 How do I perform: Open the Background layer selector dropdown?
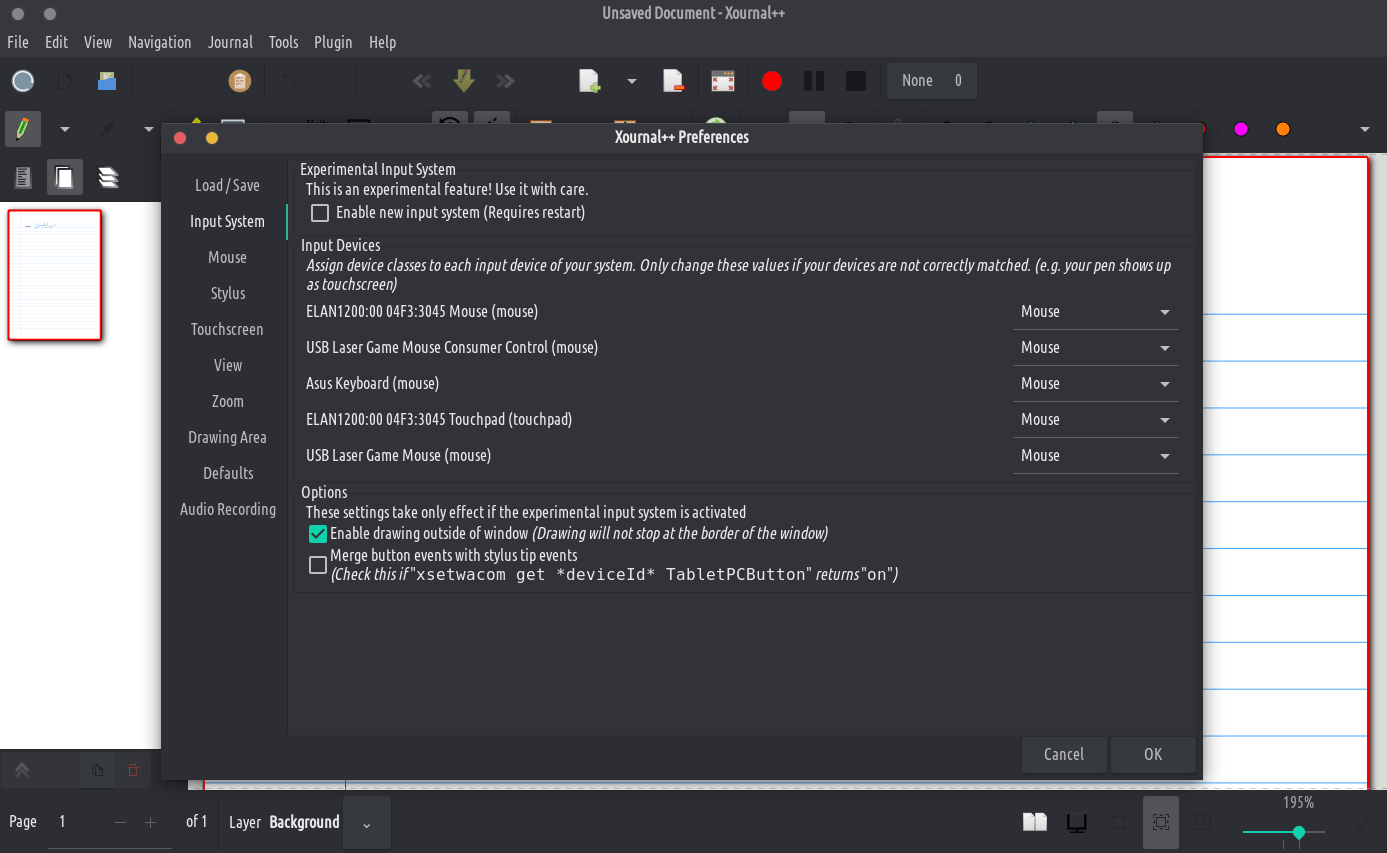[366, 823]
